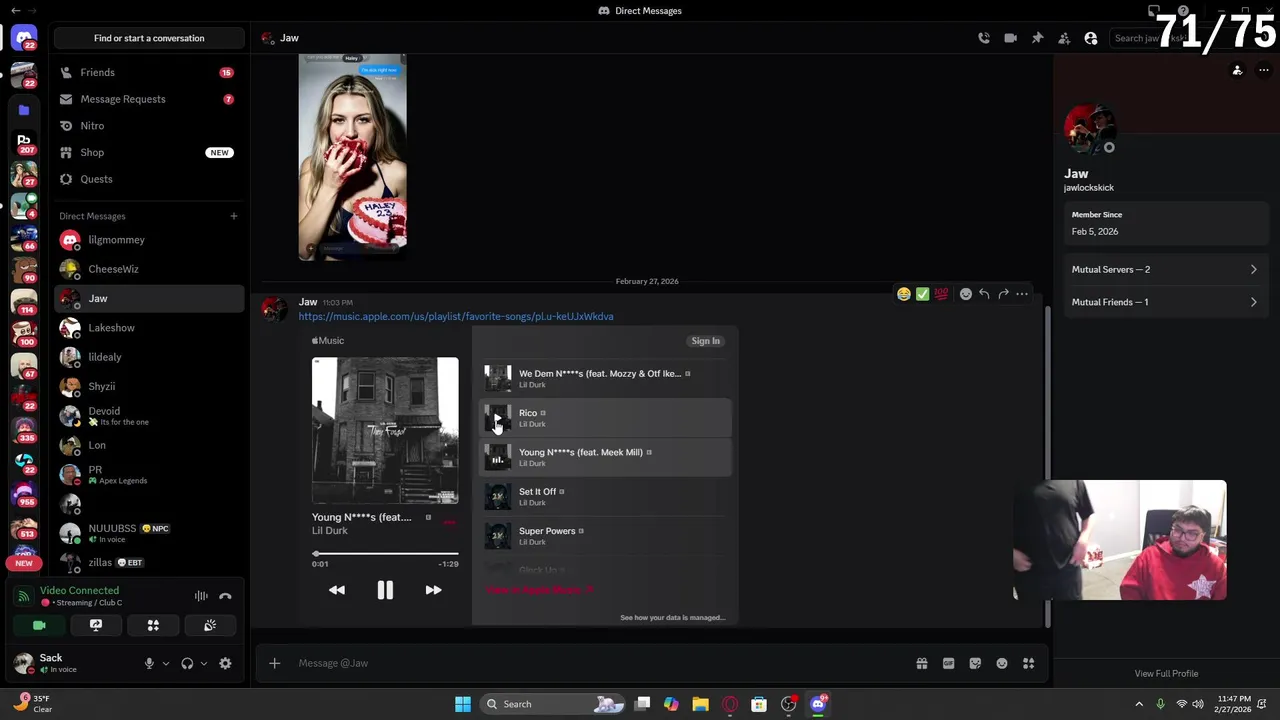This screenshot has width=1280, height=720.
Task: Open the Shop page
Action: click(x=149, y=152)
